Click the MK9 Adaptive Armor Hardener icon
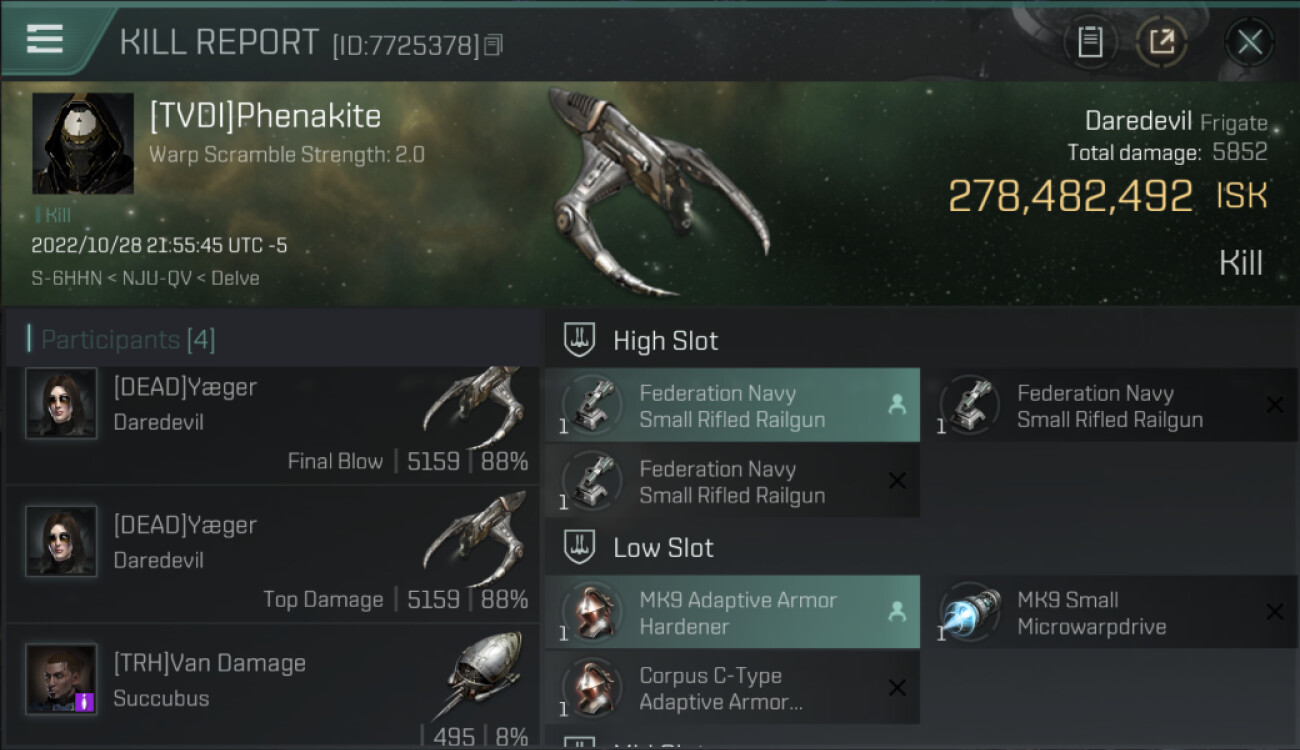1300x750 pixels. coord(593,612)
